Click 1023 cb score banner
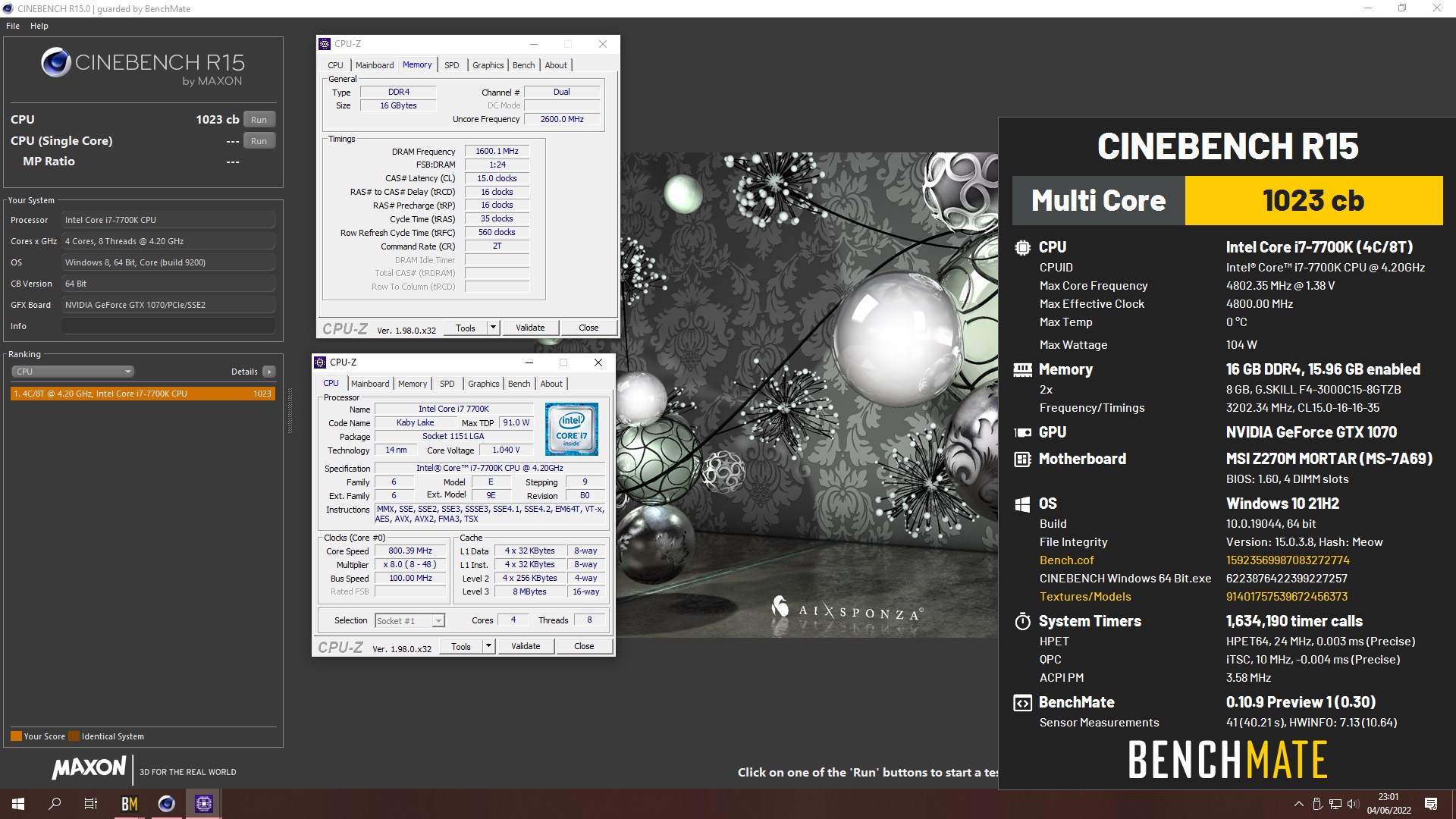 click(1313, 201)
